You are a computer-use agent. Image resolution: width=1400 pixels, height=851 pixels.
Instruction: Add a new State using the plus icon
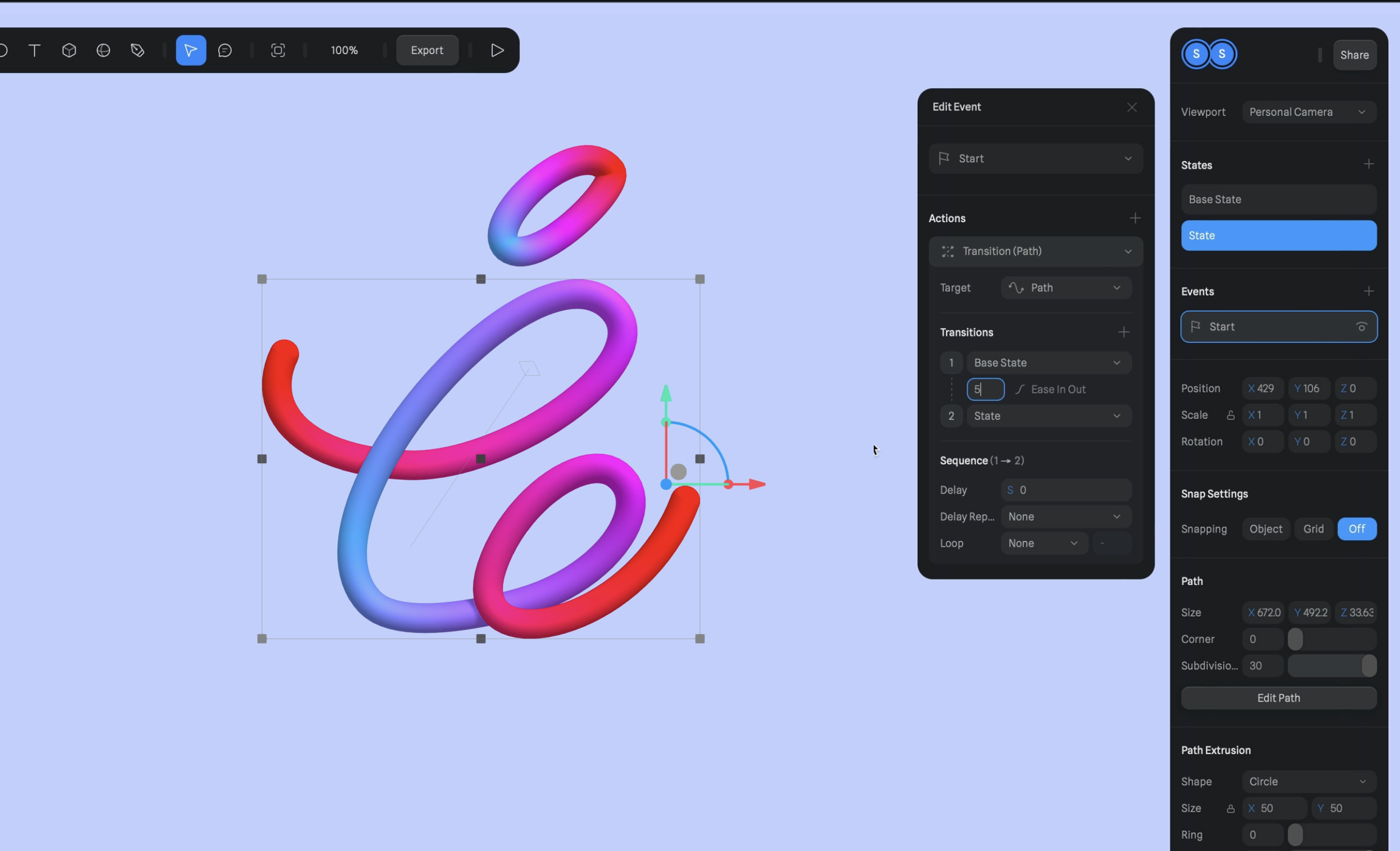[1368, 164]
